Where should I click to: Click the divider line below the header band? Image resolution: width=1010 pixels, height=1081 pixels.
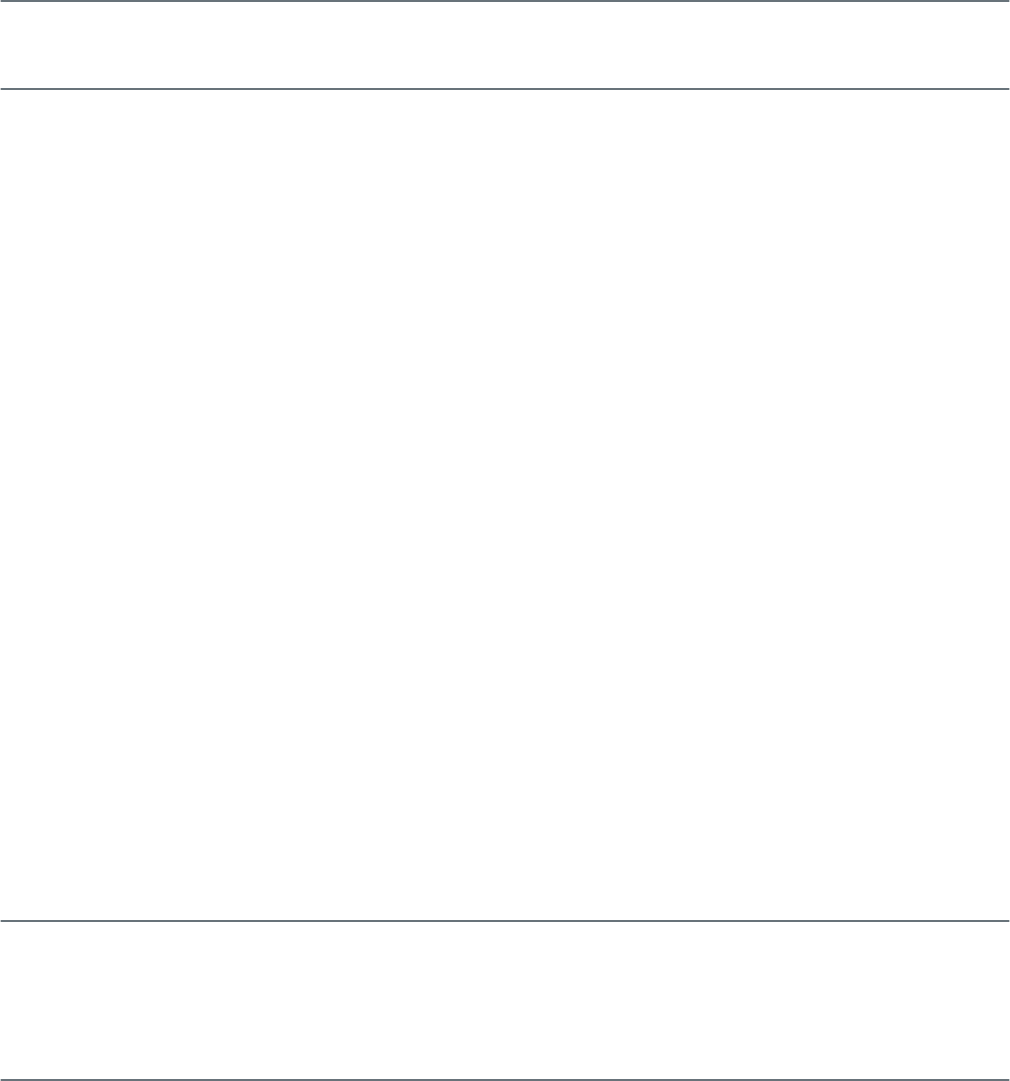[505, 89]
